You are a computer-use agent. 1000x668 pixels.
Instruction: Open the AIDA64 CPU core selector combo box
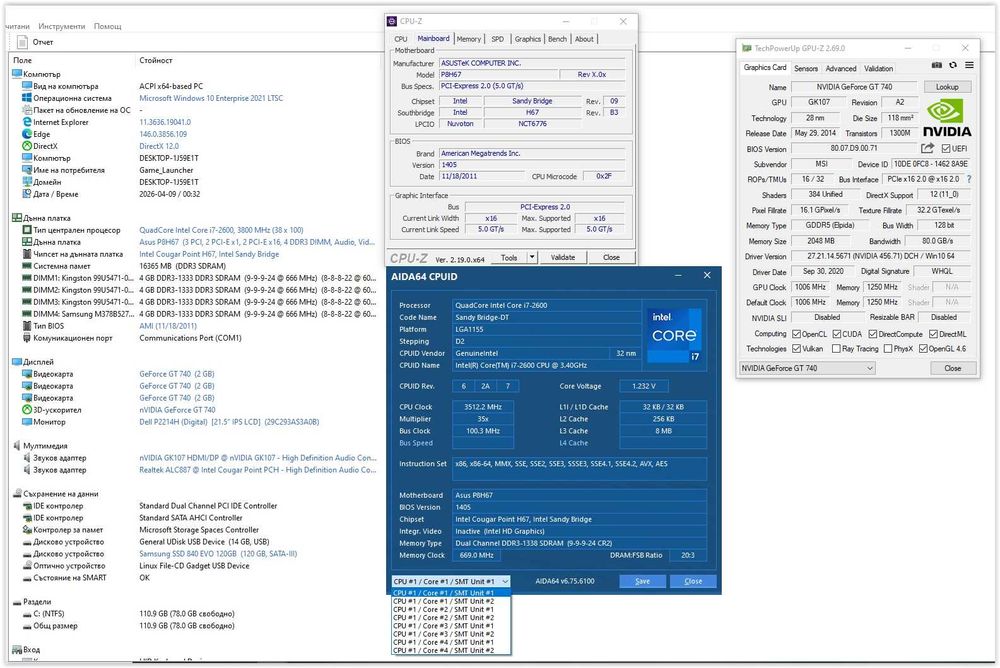pyautogui.click(x=451, y=581)
